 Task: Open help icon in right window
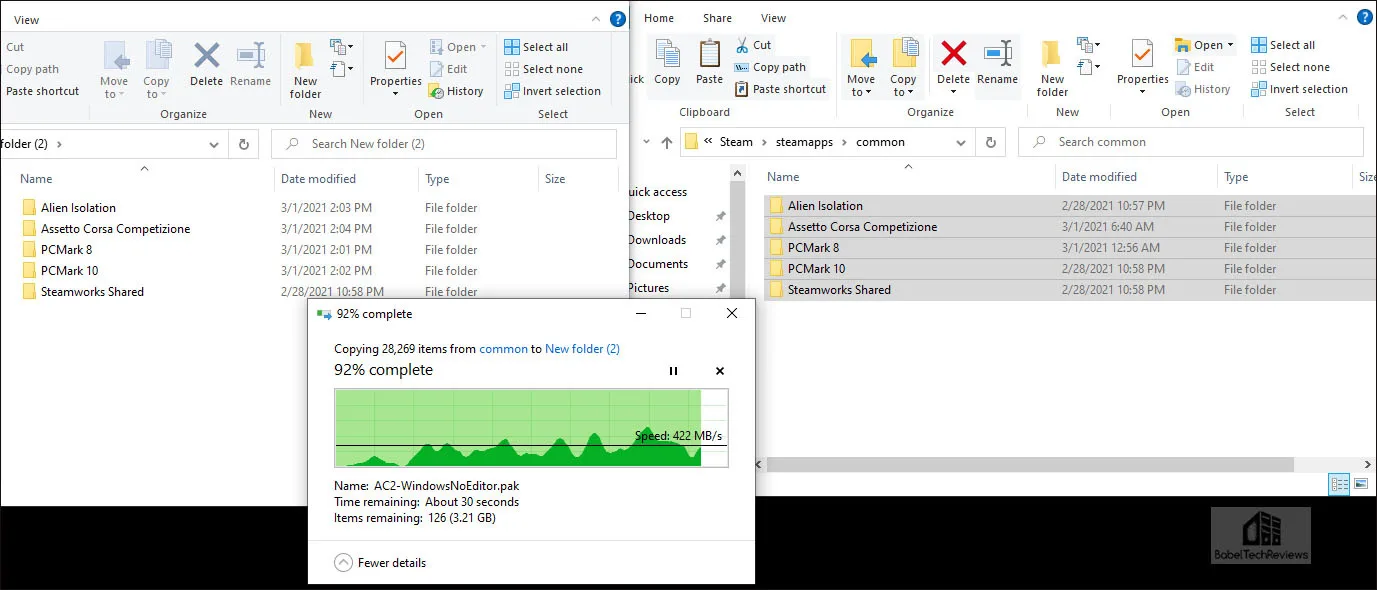[x=1365, y=17]
